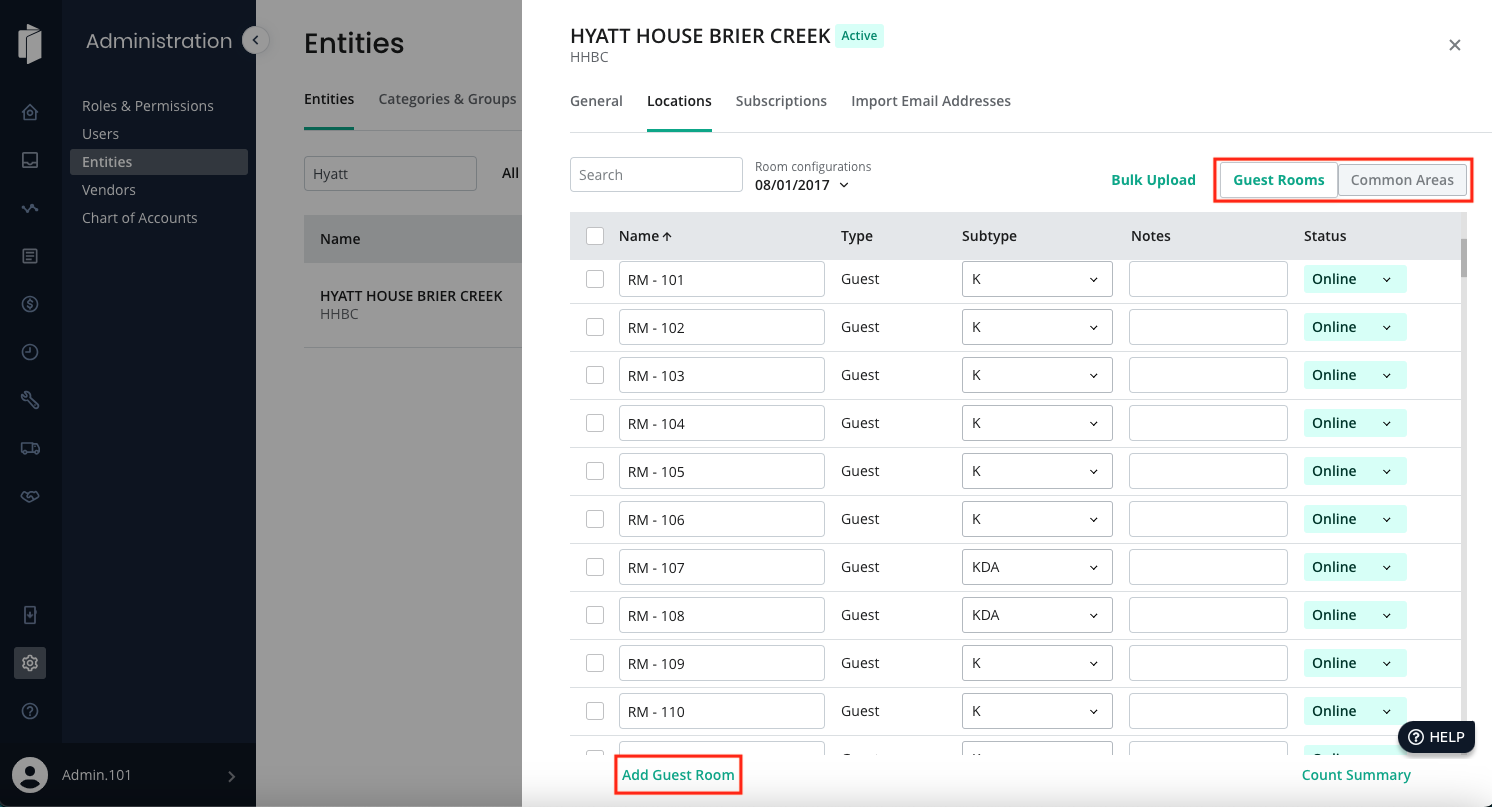Open the Status dropdown for RM - 108

[1355, 615]
